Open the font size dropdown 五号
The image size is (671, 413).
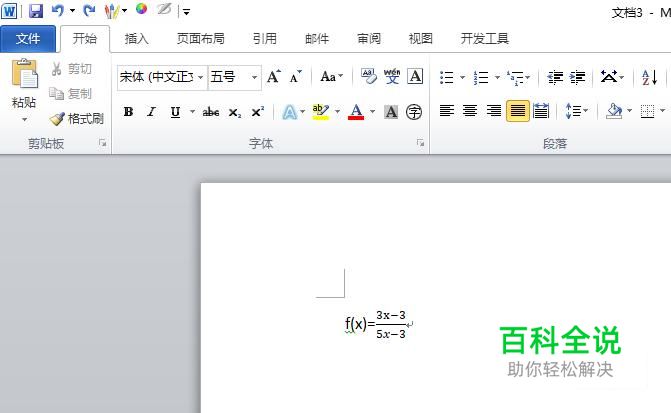[x=255, y=77]
